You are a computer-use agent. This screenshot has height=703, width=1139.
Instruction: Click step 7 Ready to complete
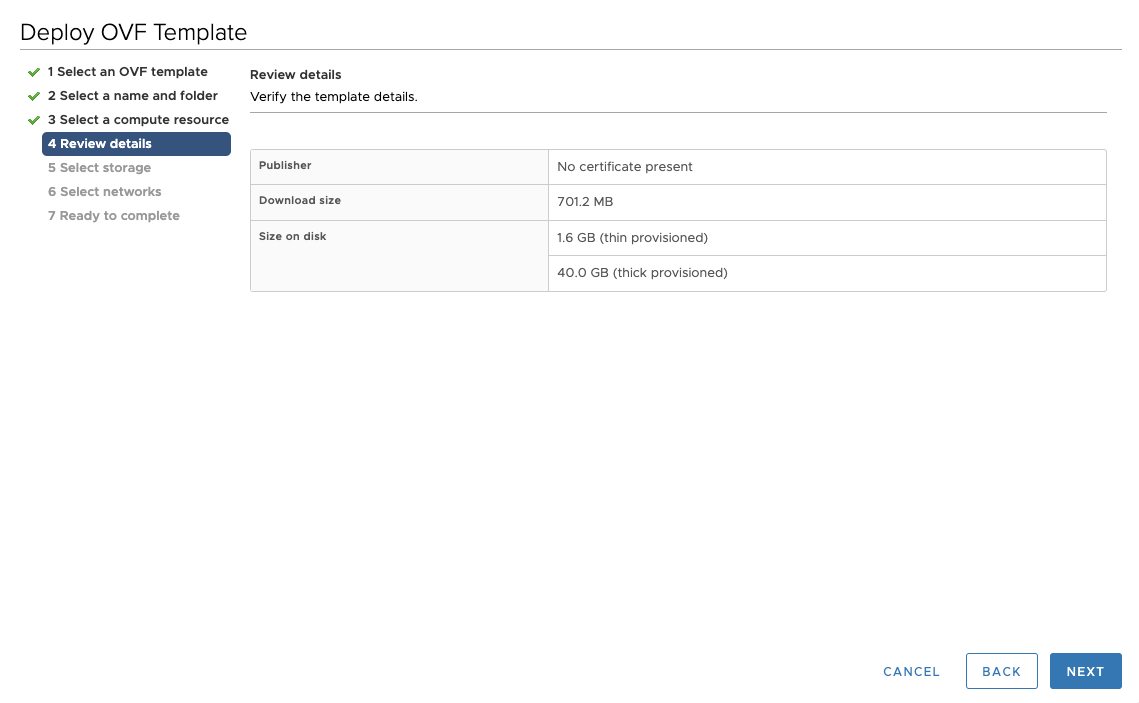(113, 216)
